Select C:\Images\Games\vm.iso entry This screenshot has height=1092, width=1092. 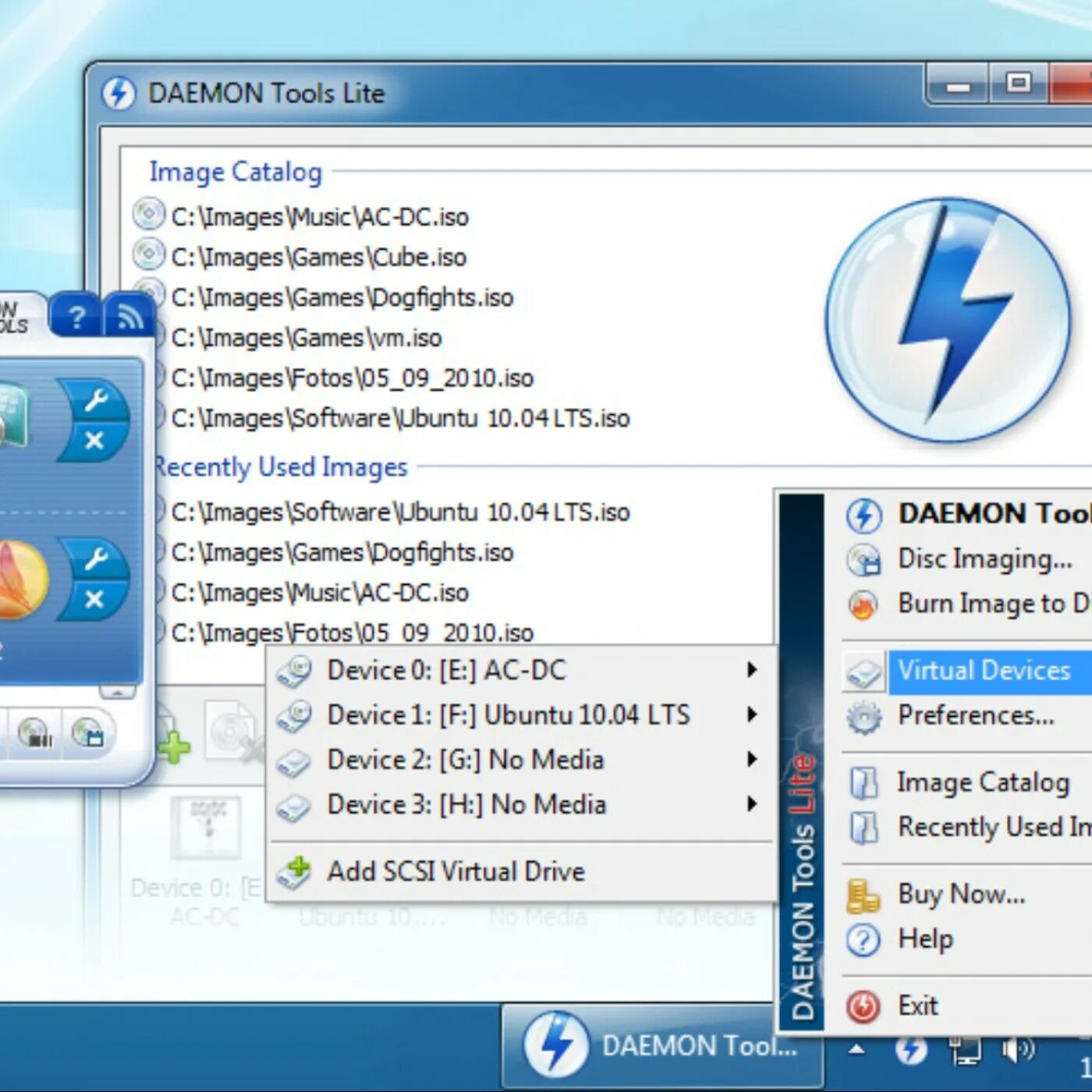point(306,338)
